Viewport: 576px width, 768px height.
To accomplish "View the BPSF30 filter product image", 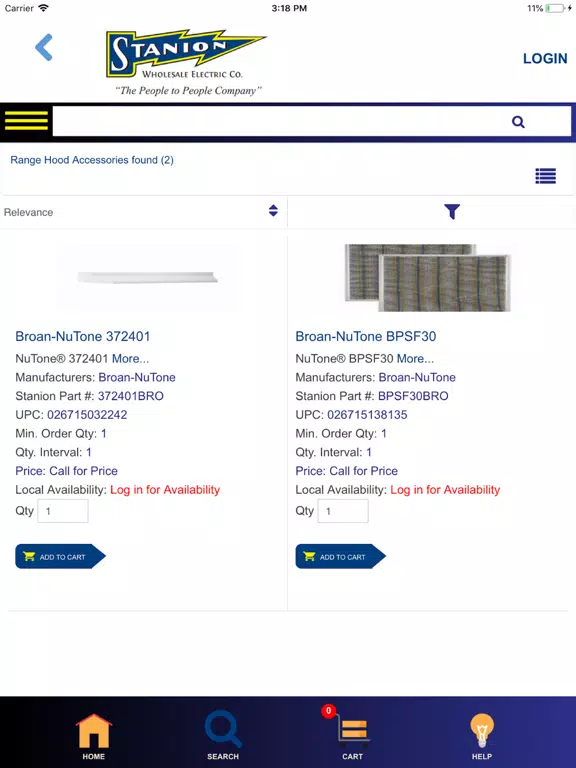I will [428, 277].
